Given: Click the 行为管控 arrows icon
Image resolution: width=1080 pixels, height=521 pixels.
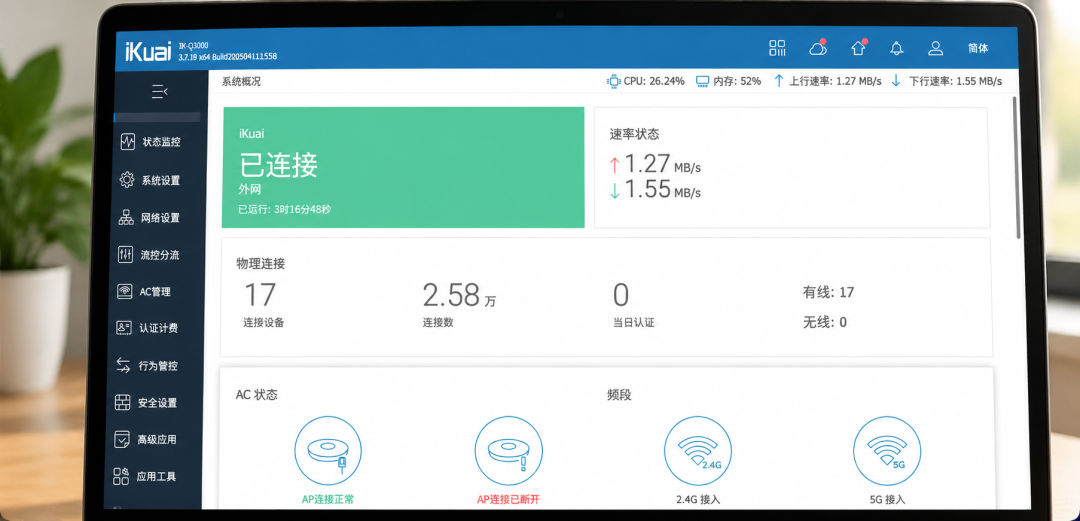Looking at the screenshot, I should coord(123,365).
